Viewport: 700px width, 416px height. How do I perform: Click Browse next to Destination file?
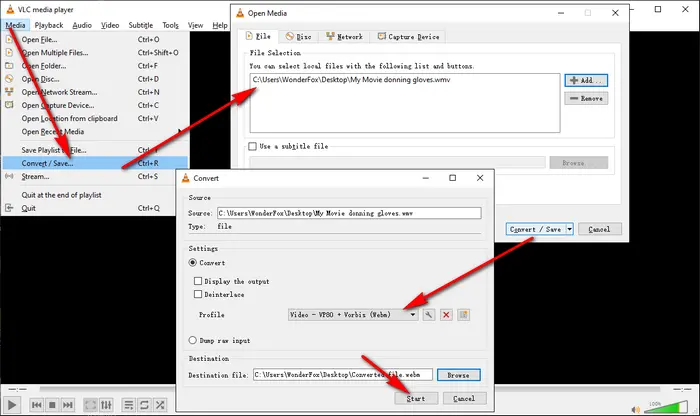click(x=458, y=375)
